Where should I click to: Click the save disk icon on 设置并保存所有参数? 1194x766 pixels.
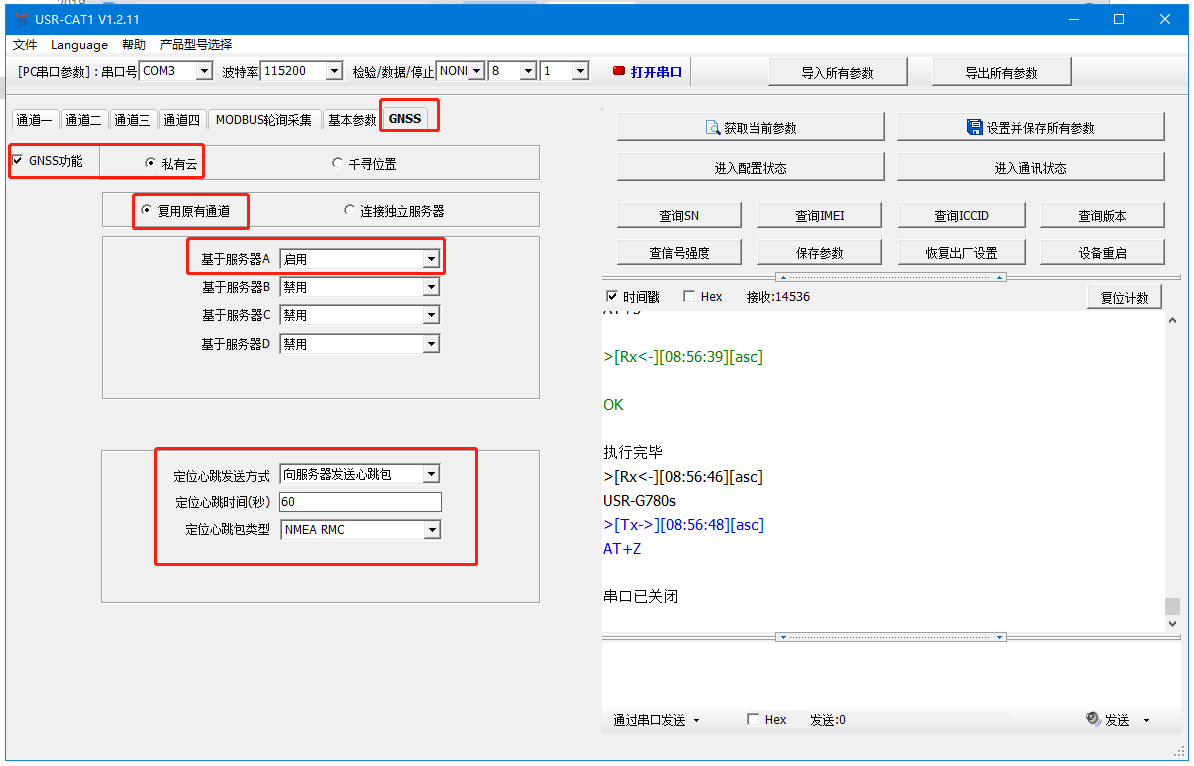point(974,127)
